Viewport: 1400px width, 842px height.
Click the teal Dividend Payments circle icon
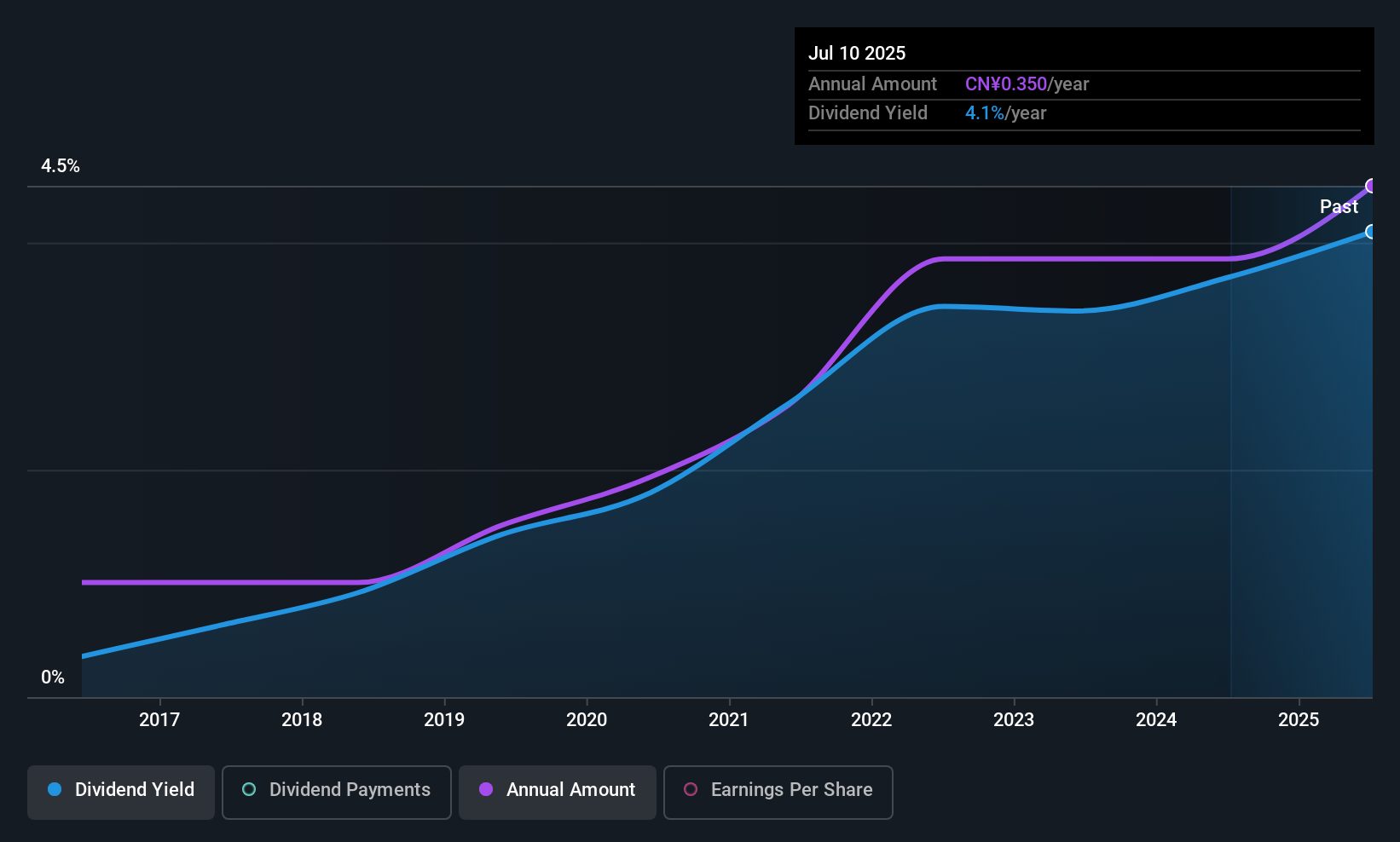point(248,790)
